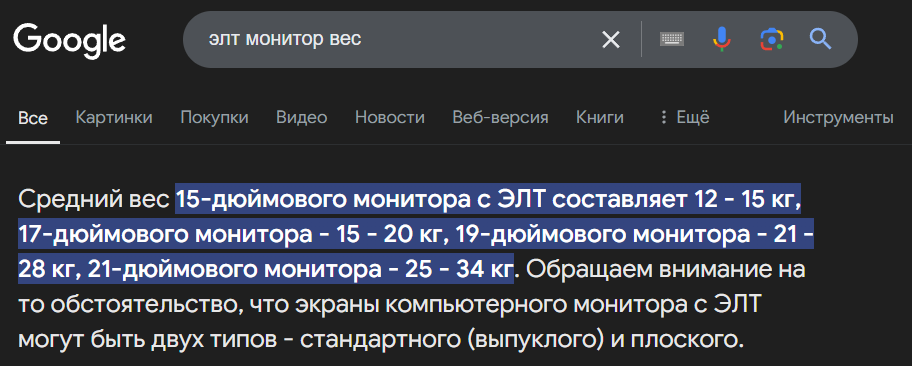Start voice search with microphone icon
912x366 pixels.
(721, 40)
